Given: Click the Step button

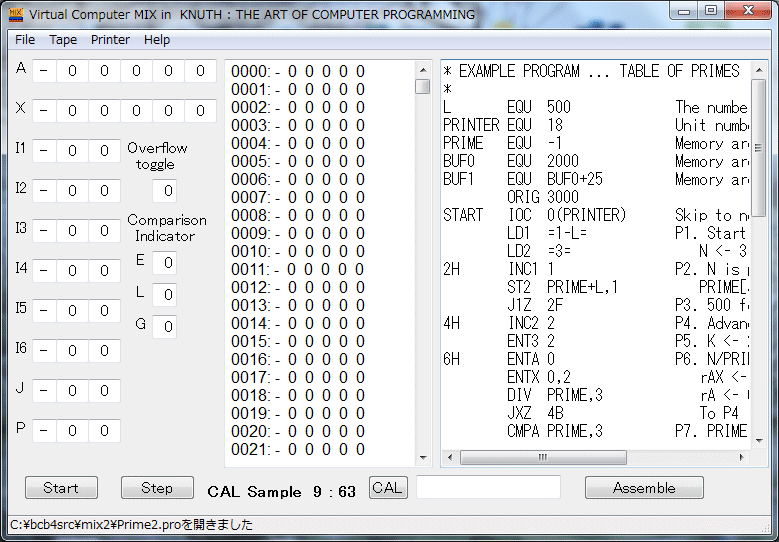Looking at the screenshot, I should point(157,487).
